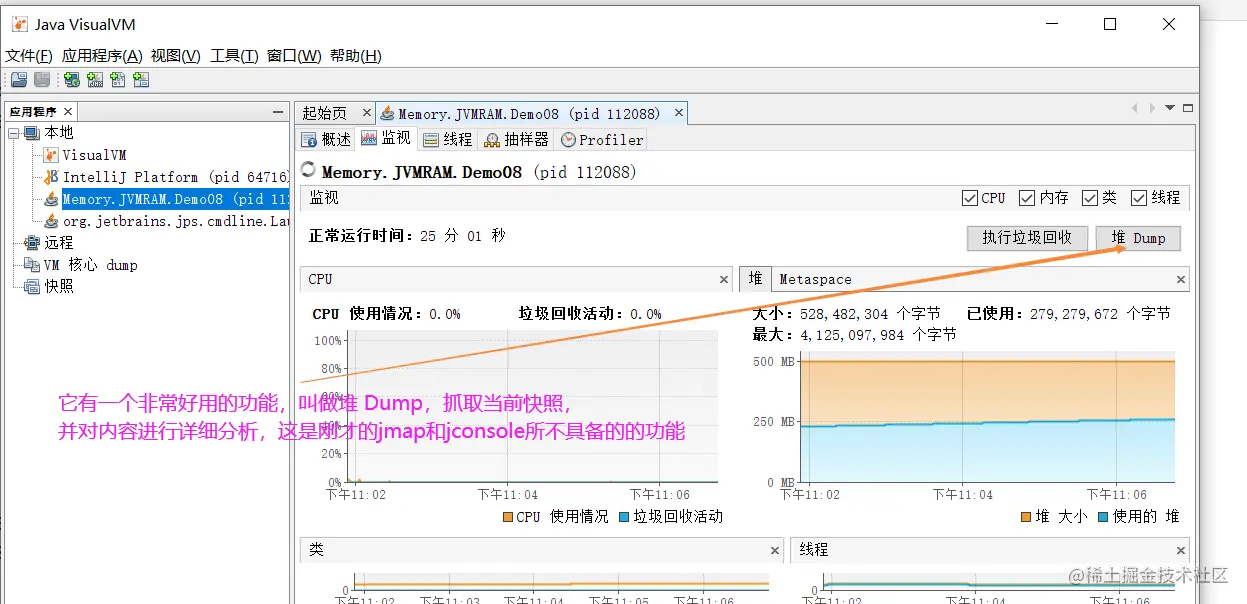Uncheck the 类 checkbox

pos(1089,198)
